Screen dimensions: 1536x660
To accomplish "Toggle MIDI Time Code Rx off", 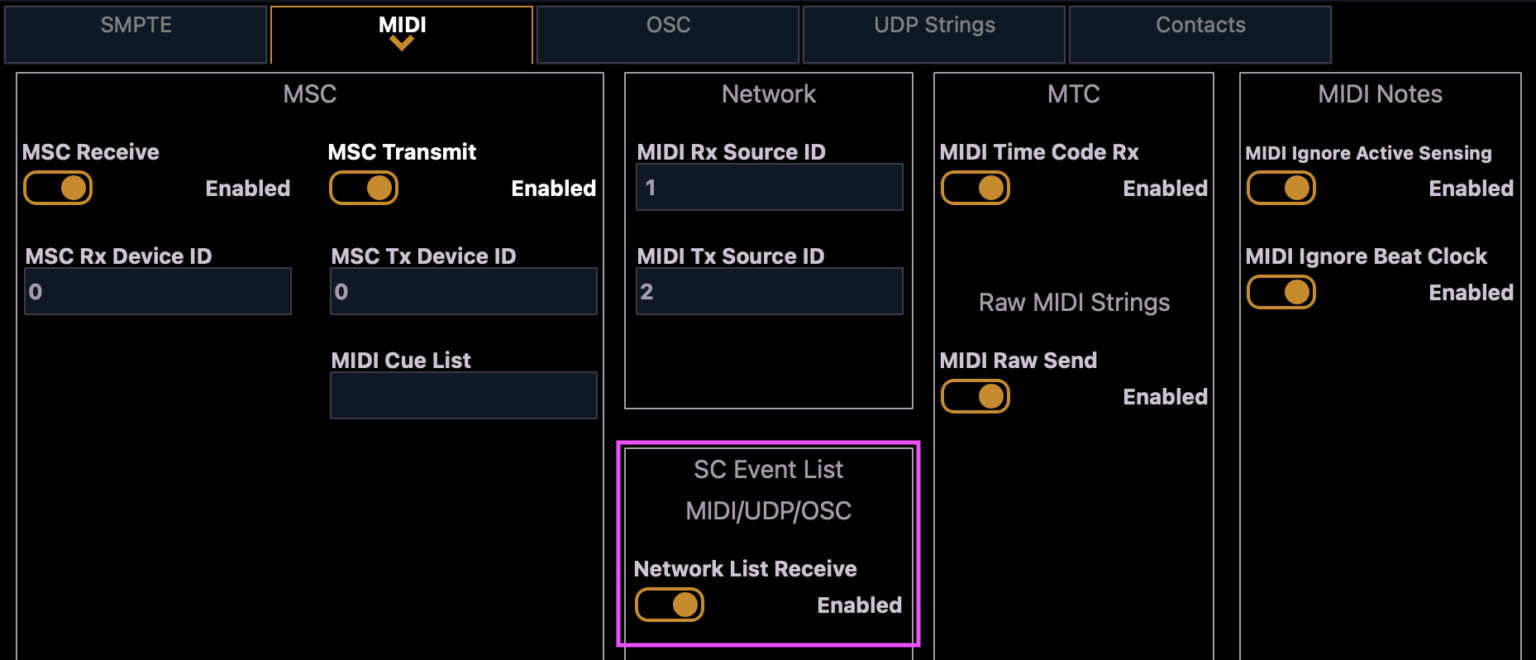I will pos(975,187).
